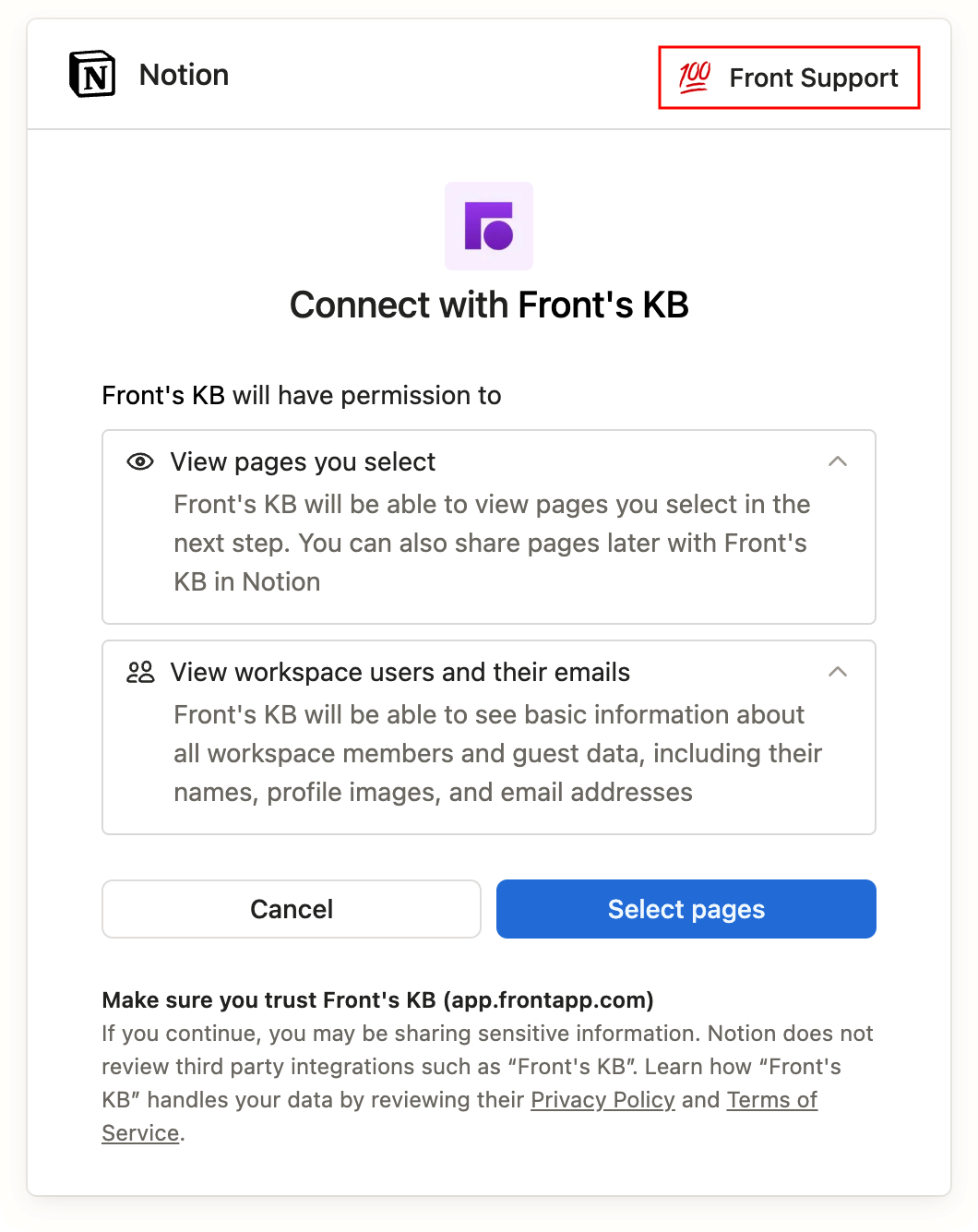The width and height of the screenshot is (978, 1232).
Task: Open the Terms of Service link
Action: tap(771, 1100)
